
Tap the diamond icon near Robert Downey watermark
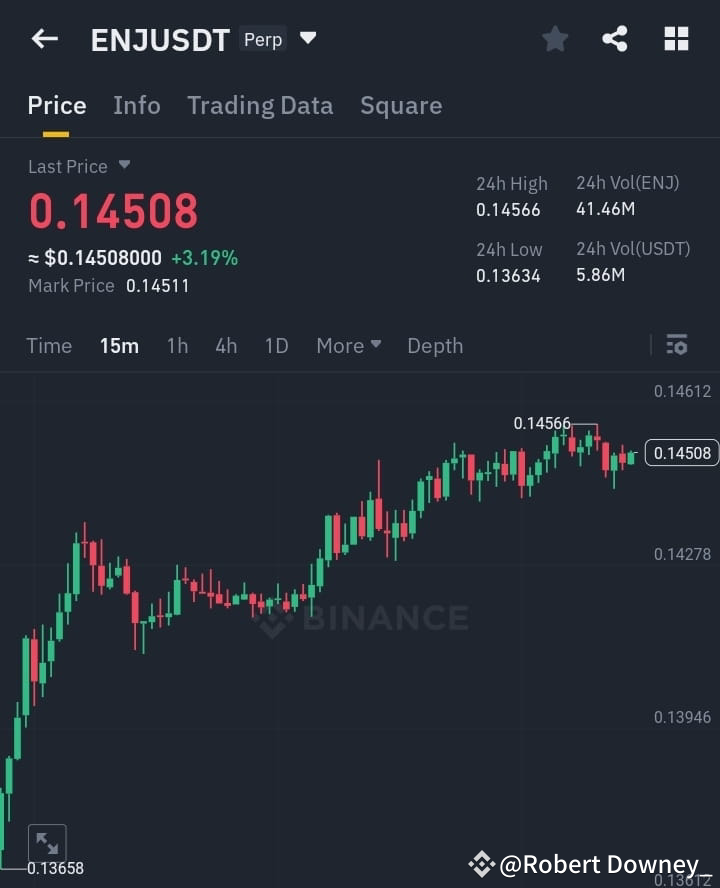click(x=483, y=863)
